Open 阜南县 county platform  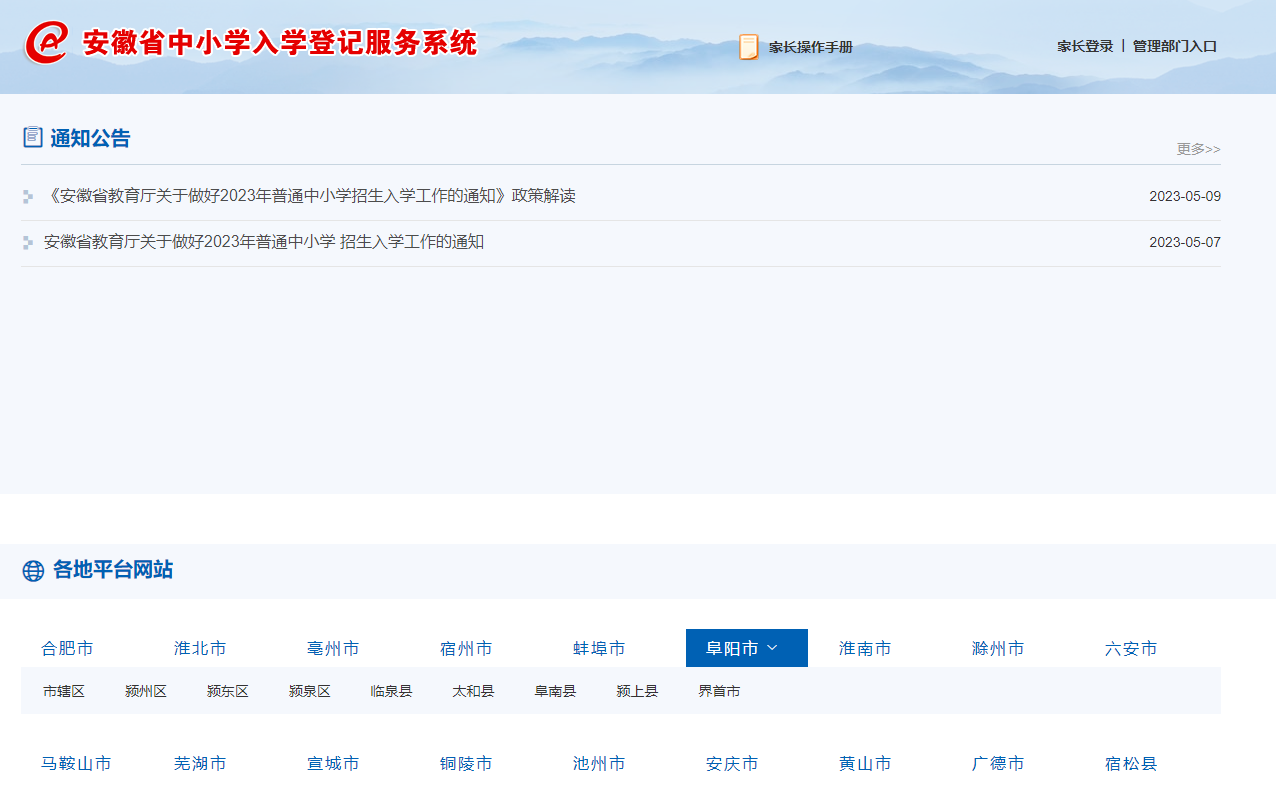point(555,691)
